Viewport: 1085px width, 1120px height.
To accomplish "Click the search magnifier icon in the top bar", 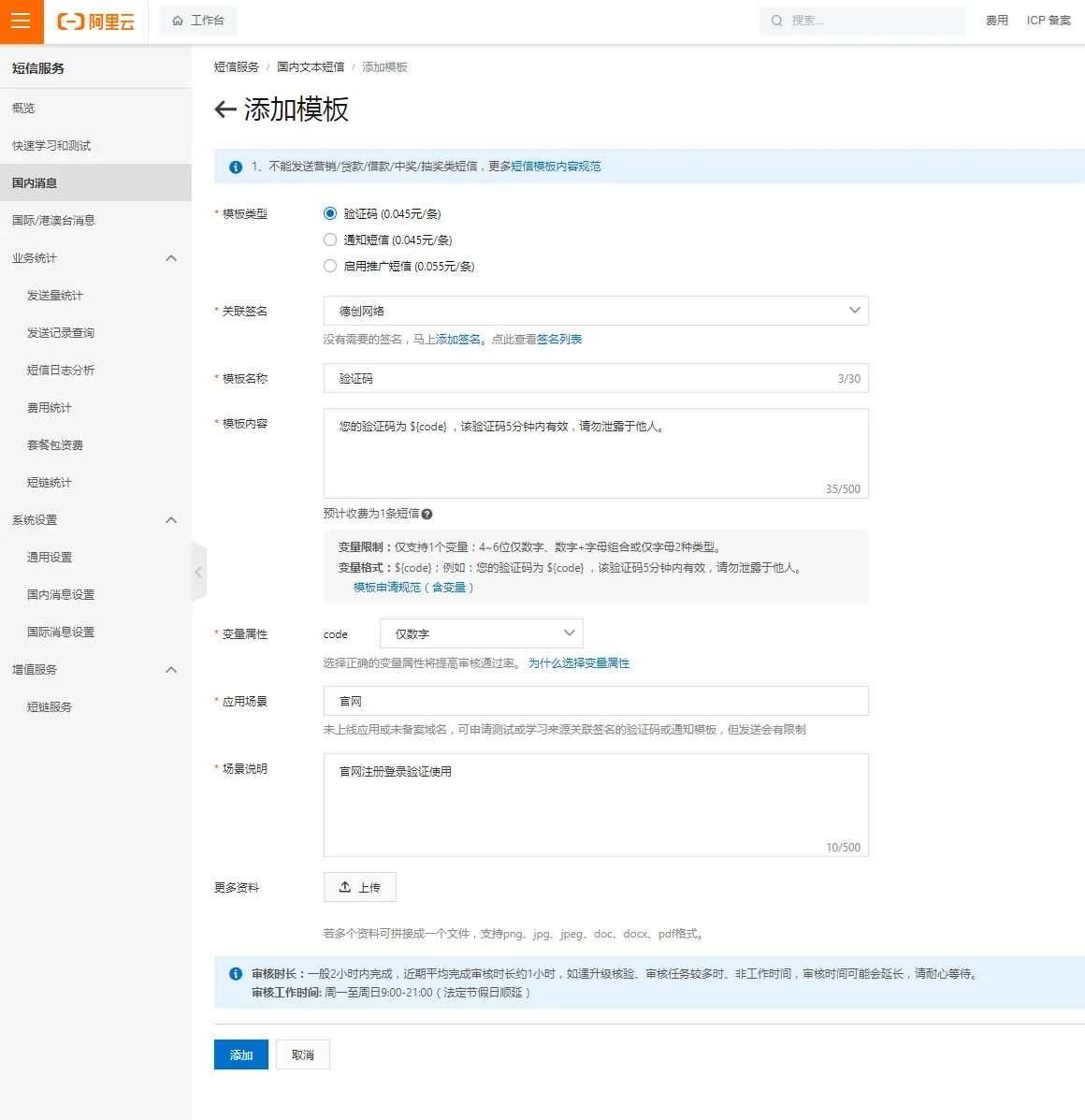I will coord(776,21).
